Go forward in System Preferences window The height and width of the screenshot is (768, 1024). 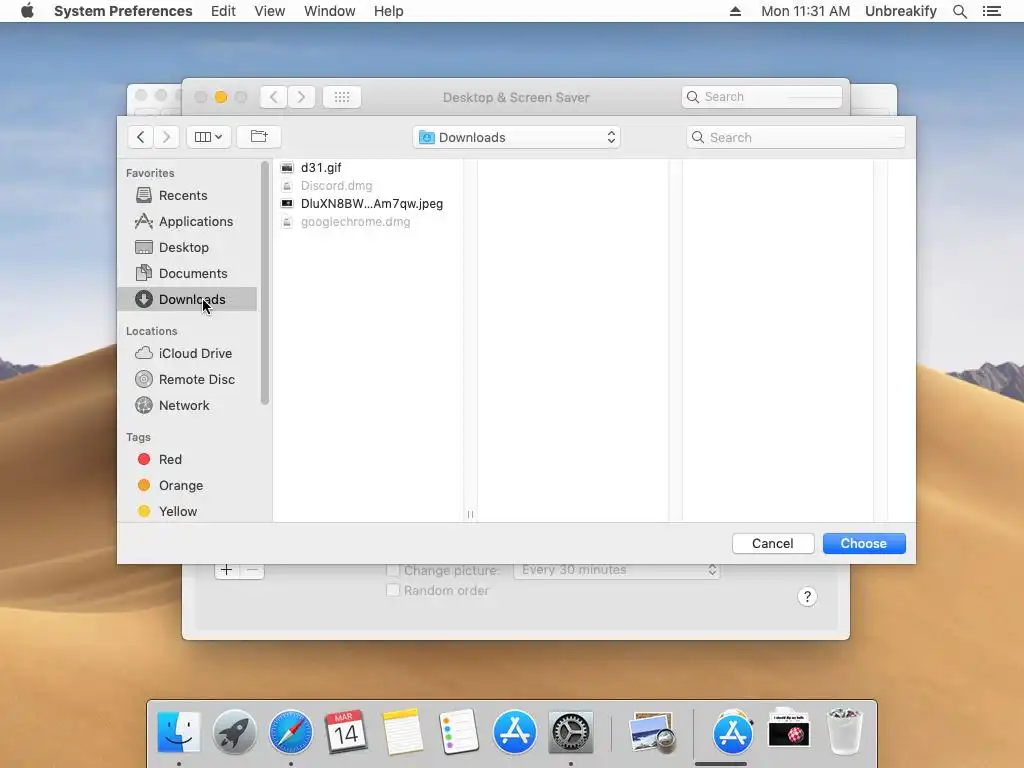(x=301, y=97)
